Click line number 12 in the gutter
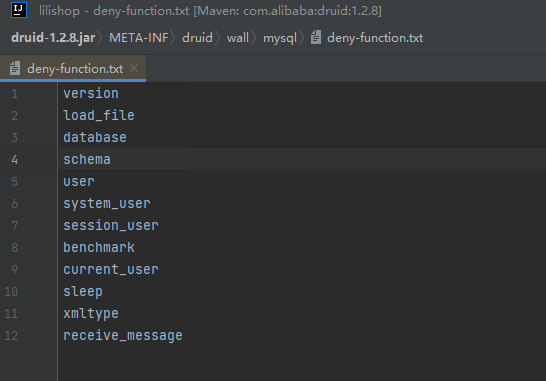 tap(11, 336)
